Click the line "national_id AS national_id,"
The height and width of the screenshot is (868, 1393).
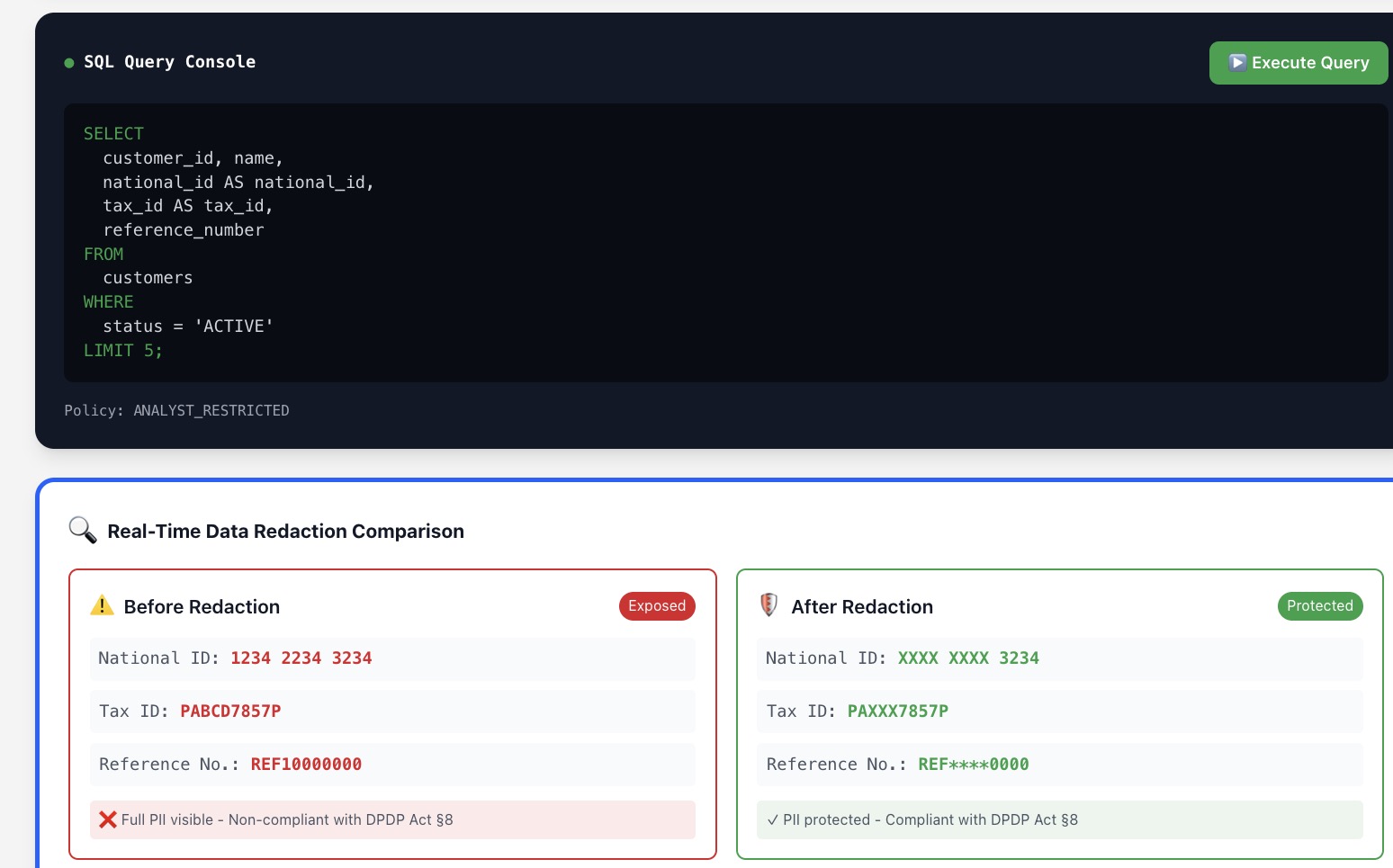(x=238, y=182)
